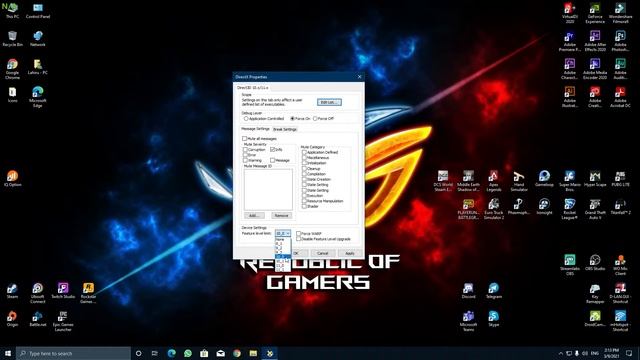Check the Force WARP checkbox
The width and height of the screenshot is (640, 360).
coord(298,233)
